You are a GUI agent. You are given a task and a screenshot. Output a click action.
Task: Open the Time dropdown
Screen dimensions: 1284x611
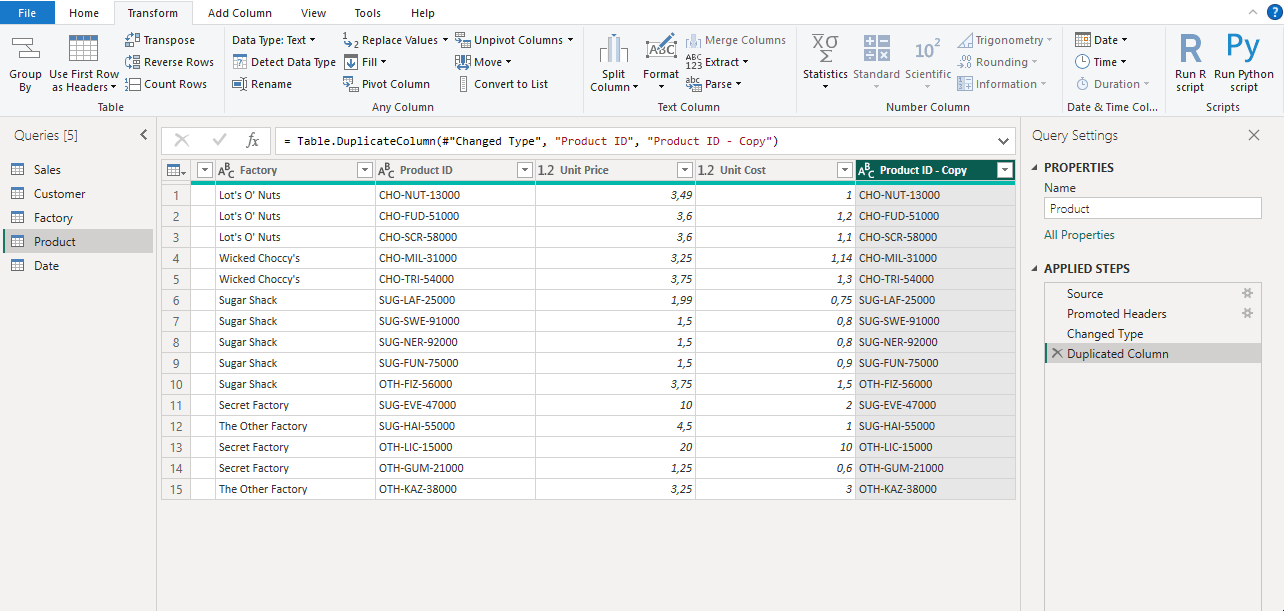tap(1101, 62)
